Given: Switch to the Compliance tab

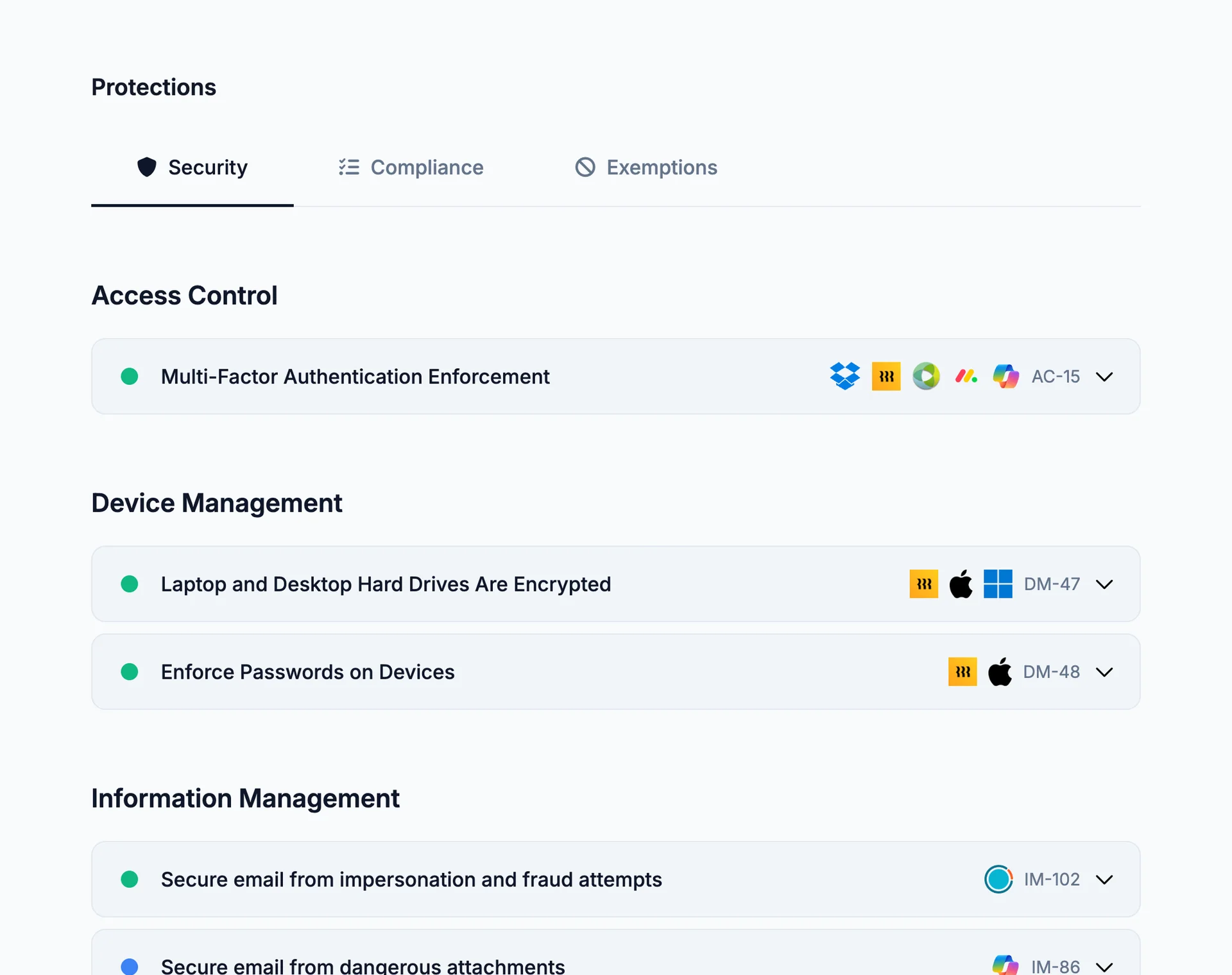Looking at the screenshot, I should 411,167.
